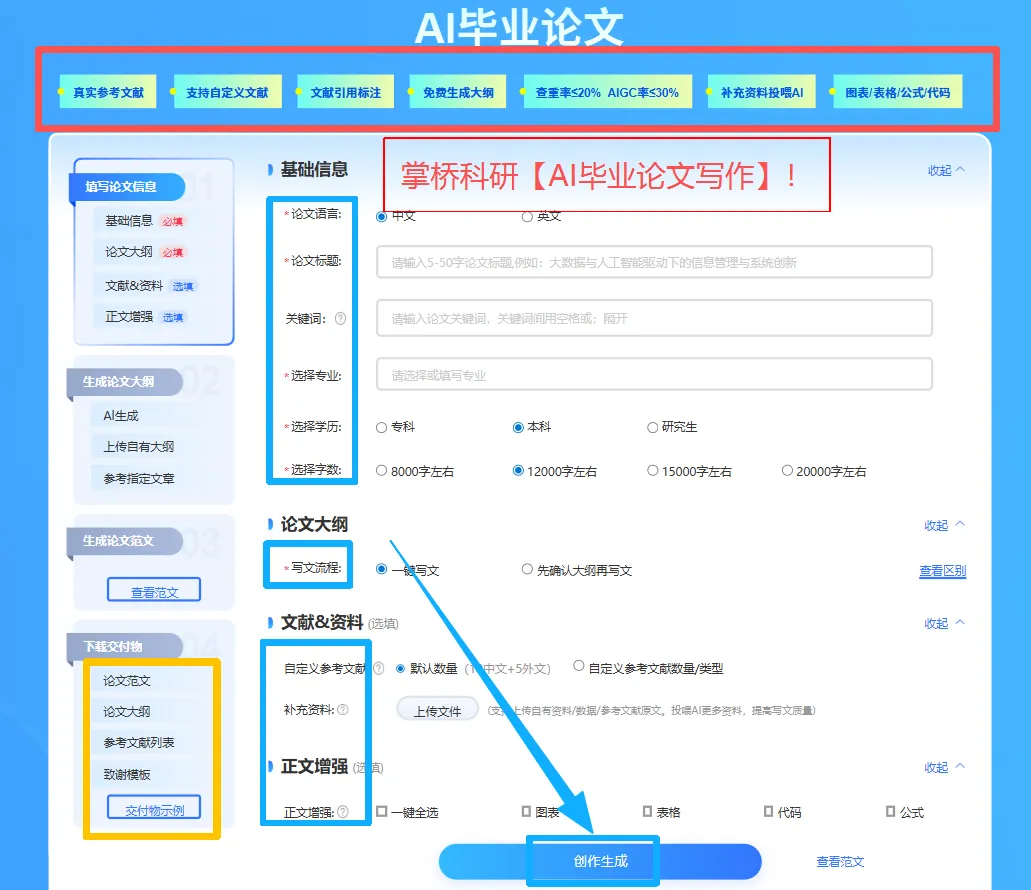Select 默认数量 reference option
Image resolution: width=1031 pixels, height=890 pixels.
tap(400, 668)
